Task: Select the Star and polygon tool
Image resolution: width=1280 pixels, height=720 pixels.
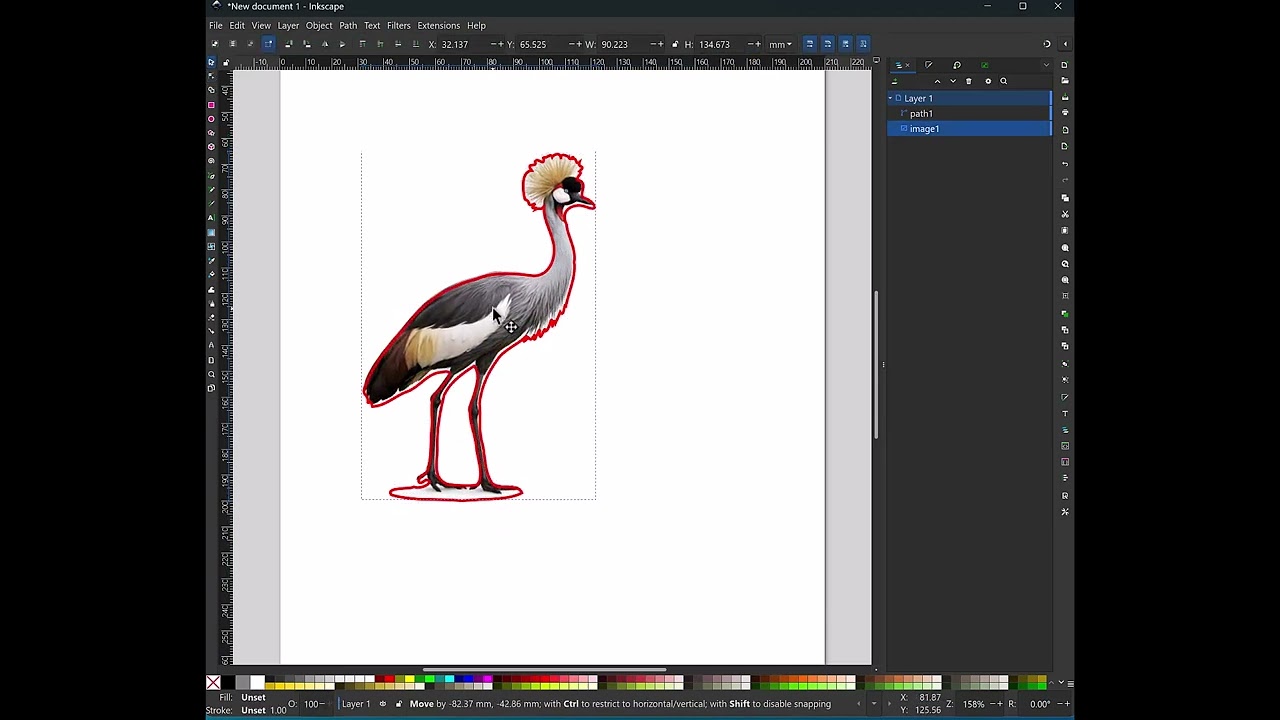Action: pyautogui.click(x=211, y=132)
